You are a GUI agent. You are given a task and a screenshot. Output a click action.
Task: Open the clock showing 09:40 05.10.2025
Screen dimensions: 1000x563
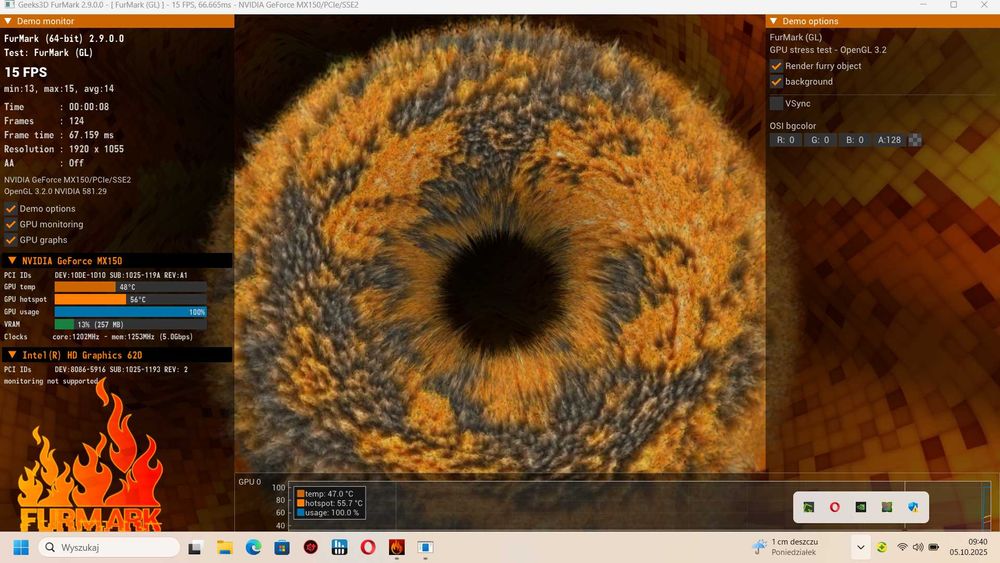(968, 547)
